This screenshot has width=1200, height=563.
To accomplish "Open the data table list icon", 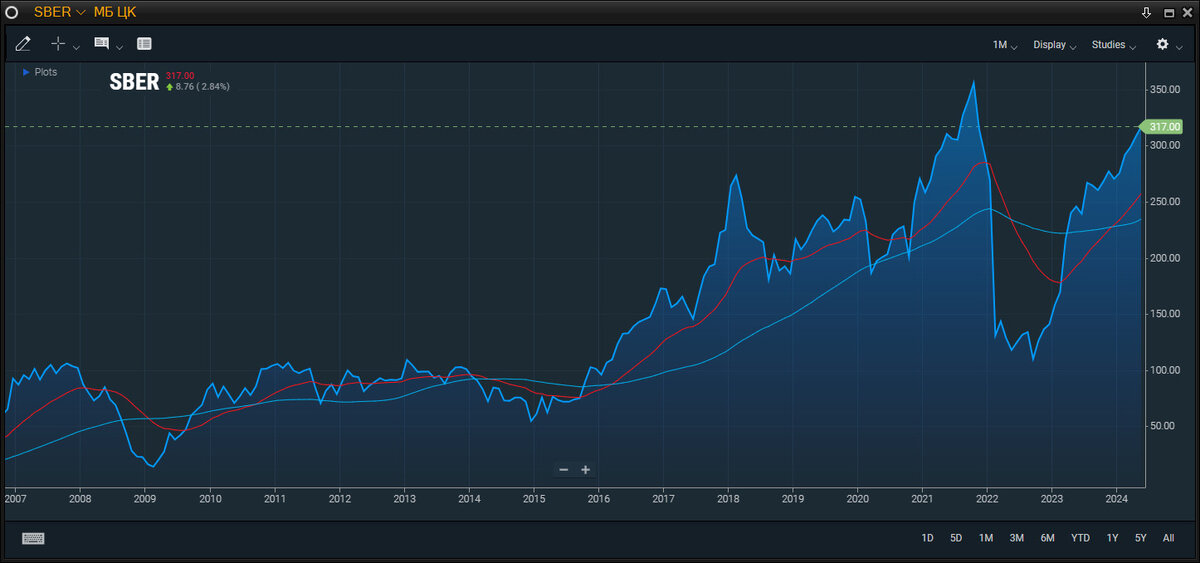I will click(x=144, y=44).
